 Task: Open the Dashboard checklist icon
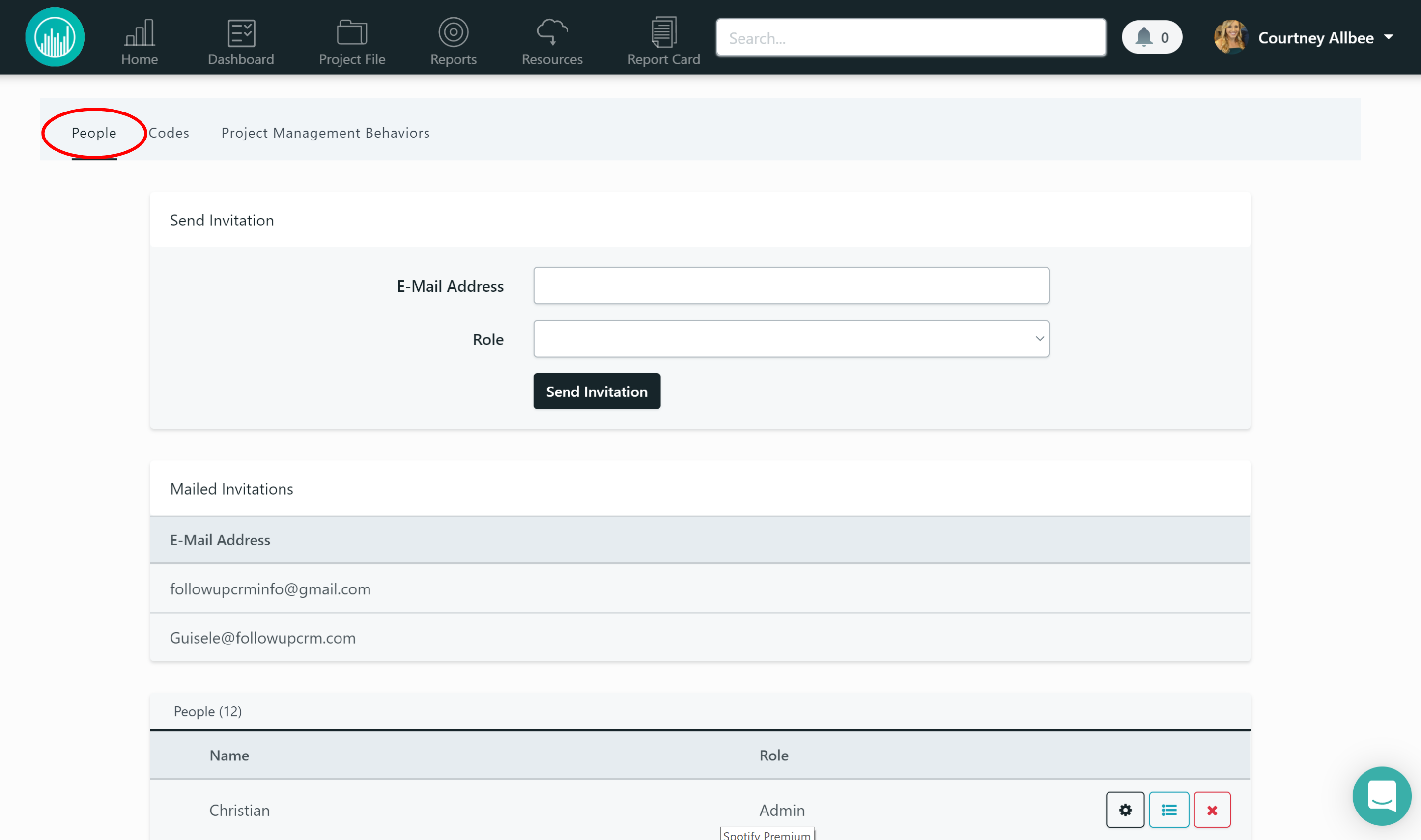[x=241, y=32]
